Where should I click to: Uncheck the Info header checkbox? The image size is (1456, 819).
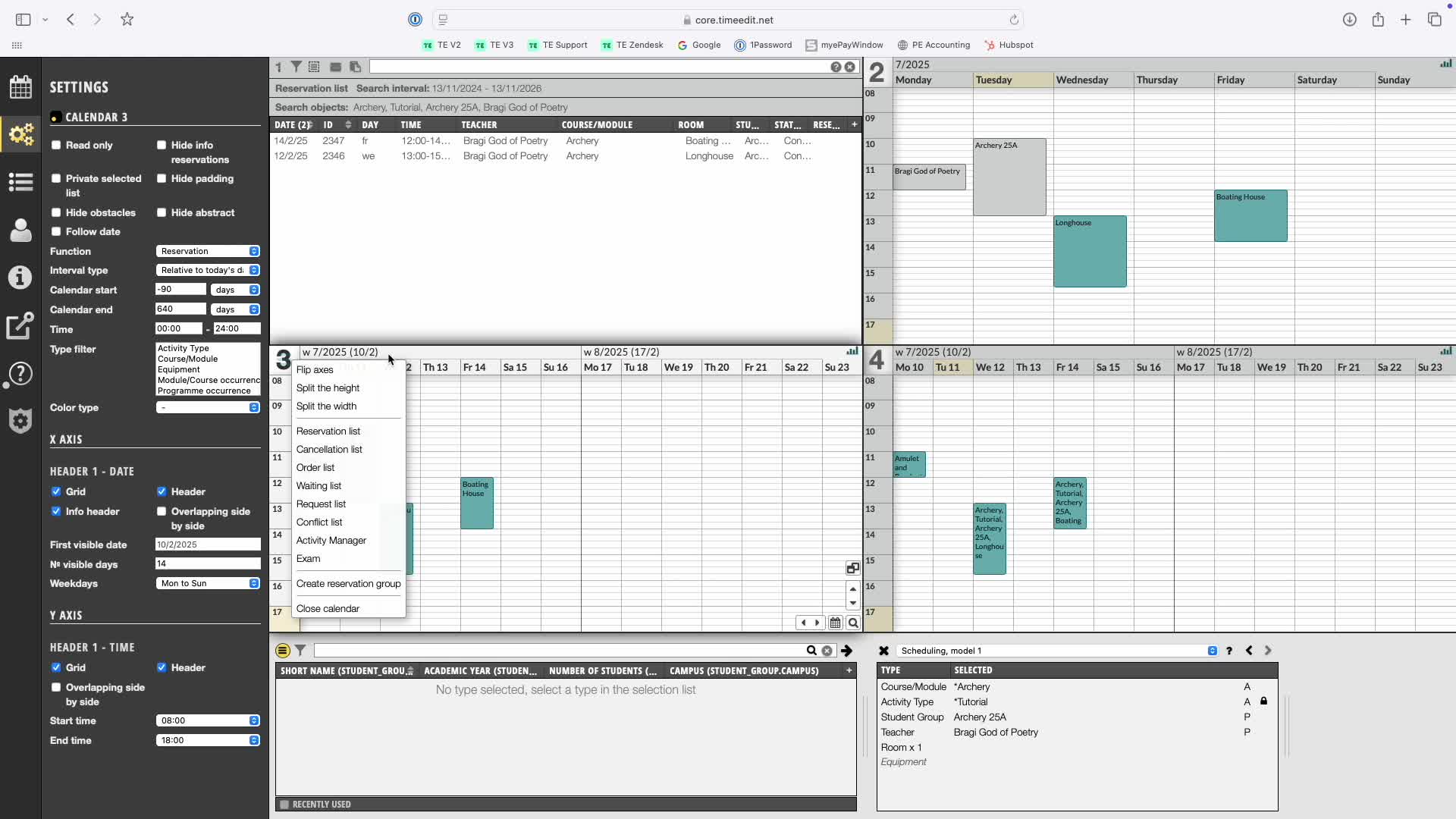(x=56, y=511)
